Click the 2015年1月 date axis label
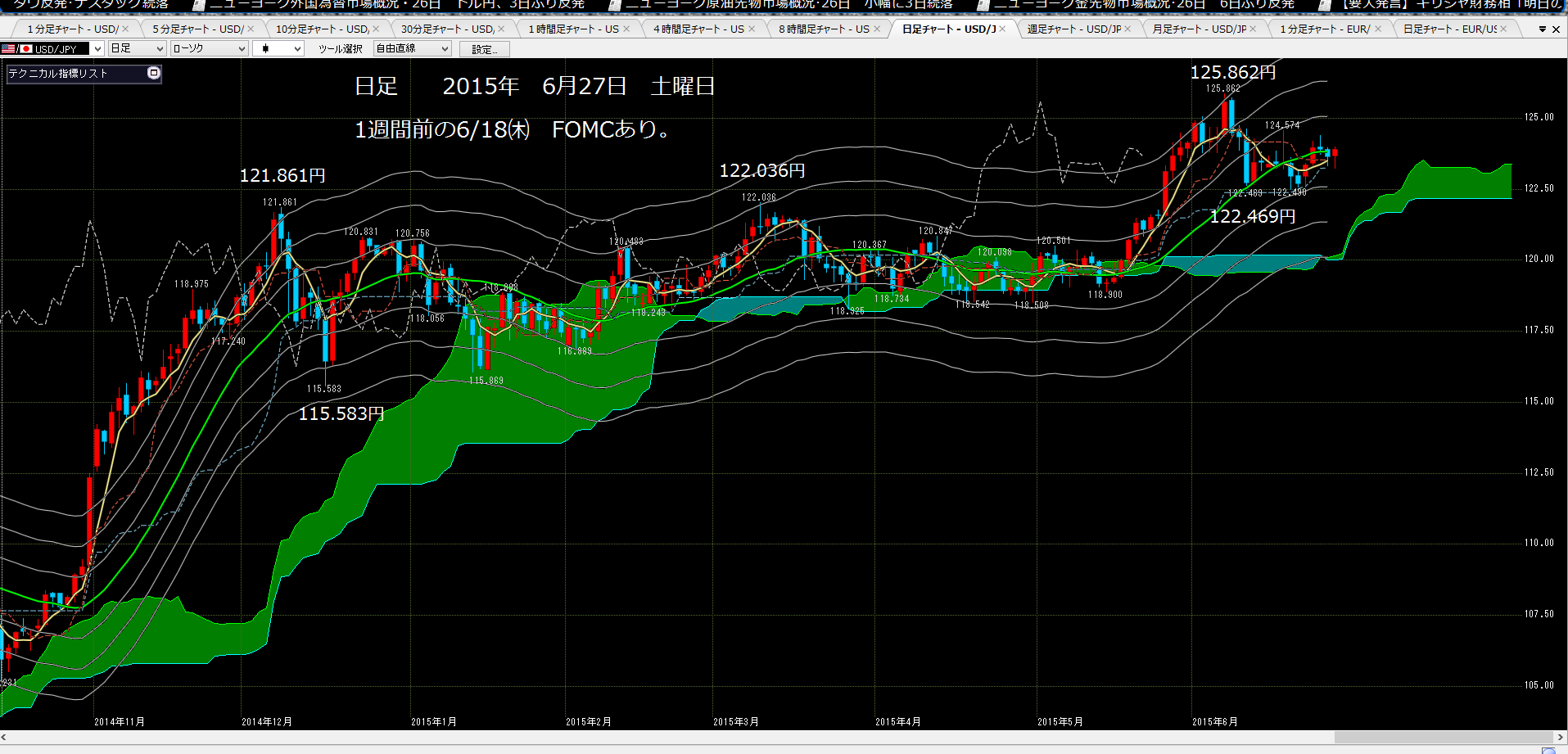 click(434, 722)
